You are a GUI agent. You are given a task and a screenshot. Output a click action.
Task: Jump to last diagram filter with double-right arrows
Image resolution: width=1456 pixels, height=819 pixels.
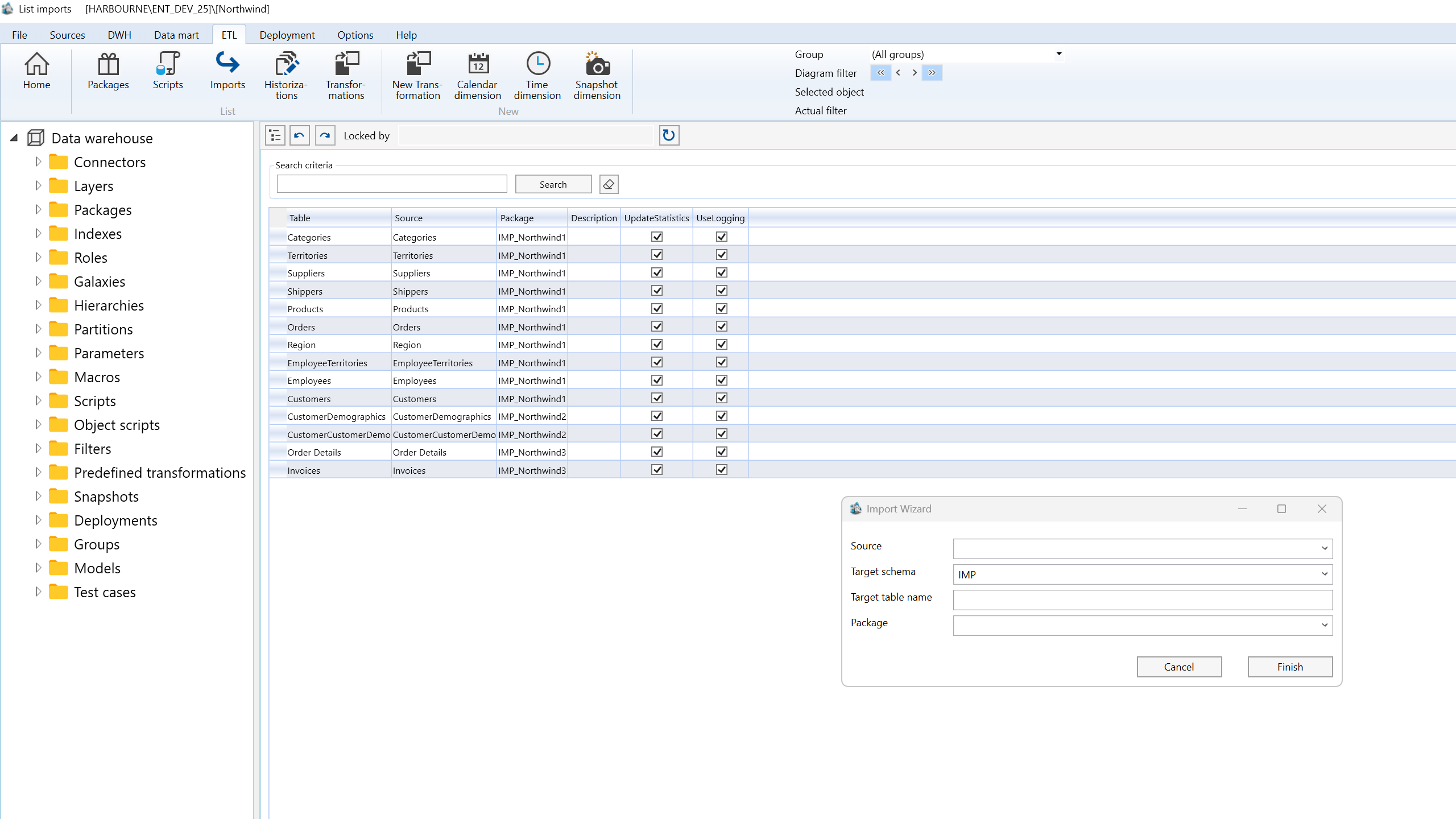932,73
